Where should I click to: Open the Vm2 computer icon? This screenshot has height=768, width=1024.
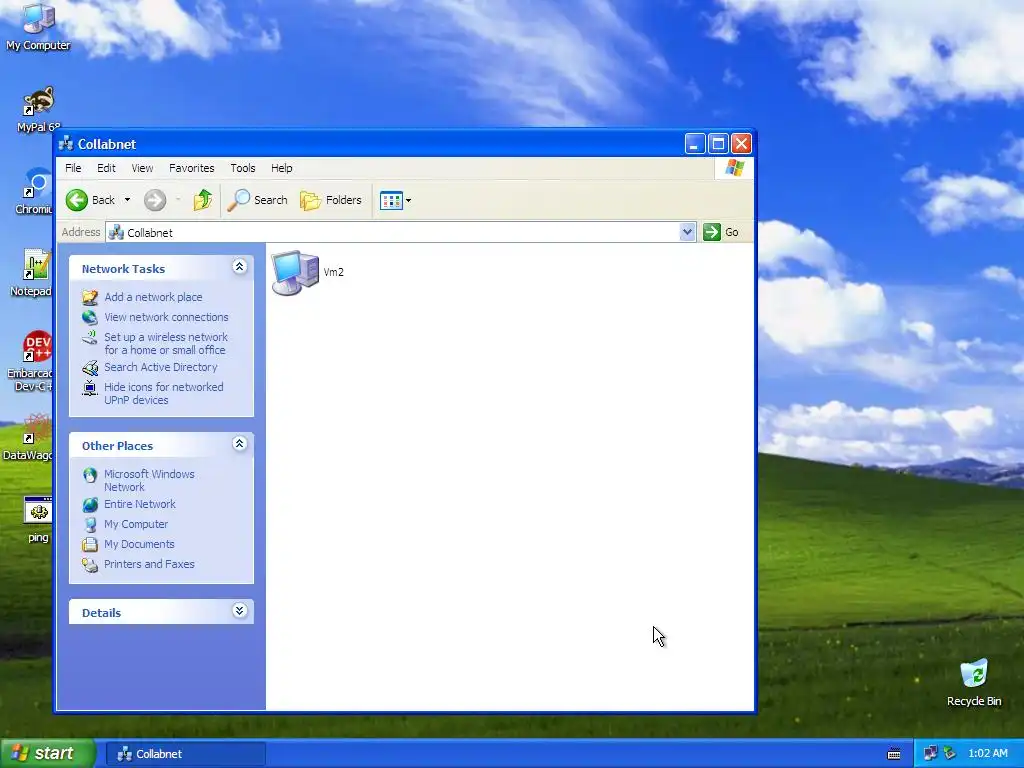pyautogui.click(x=295, y=272)
